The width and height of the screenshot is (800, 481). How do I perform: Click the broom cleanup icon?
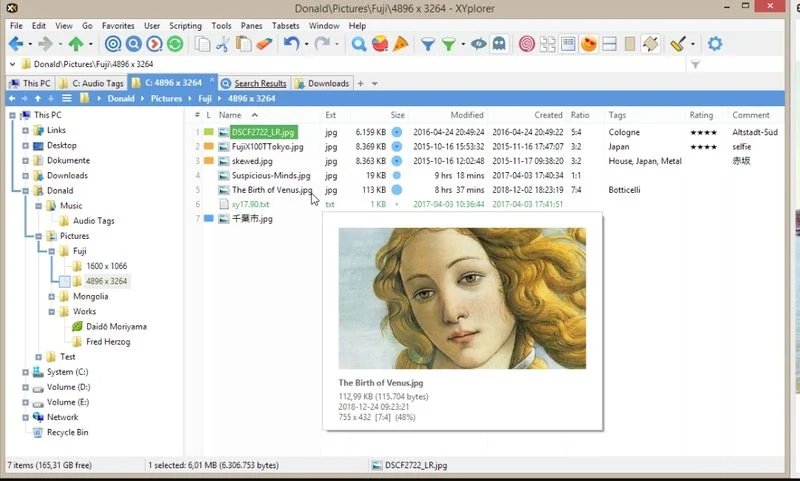tap(678, 44)
